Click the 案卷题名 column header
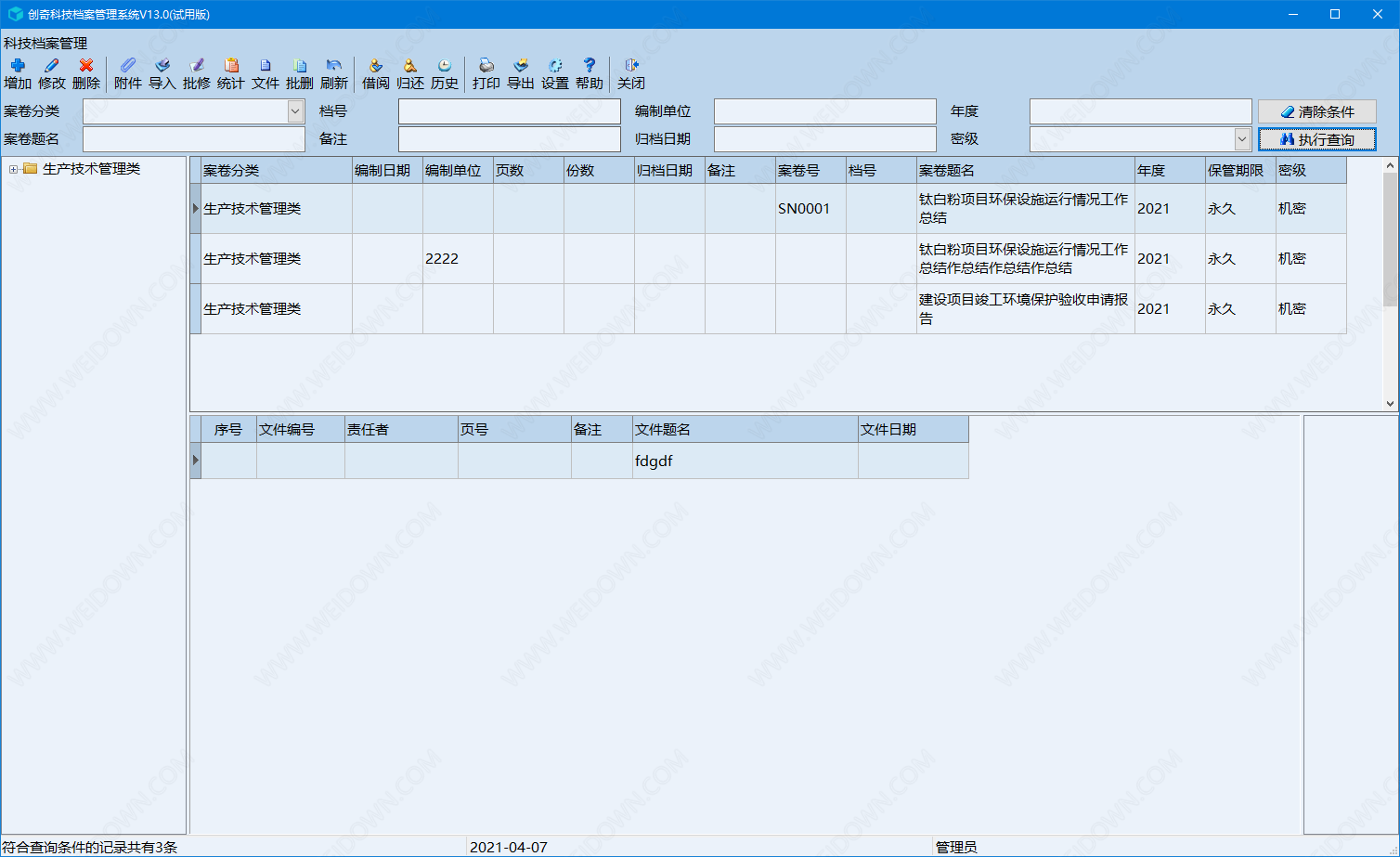 click(1026, 171)
